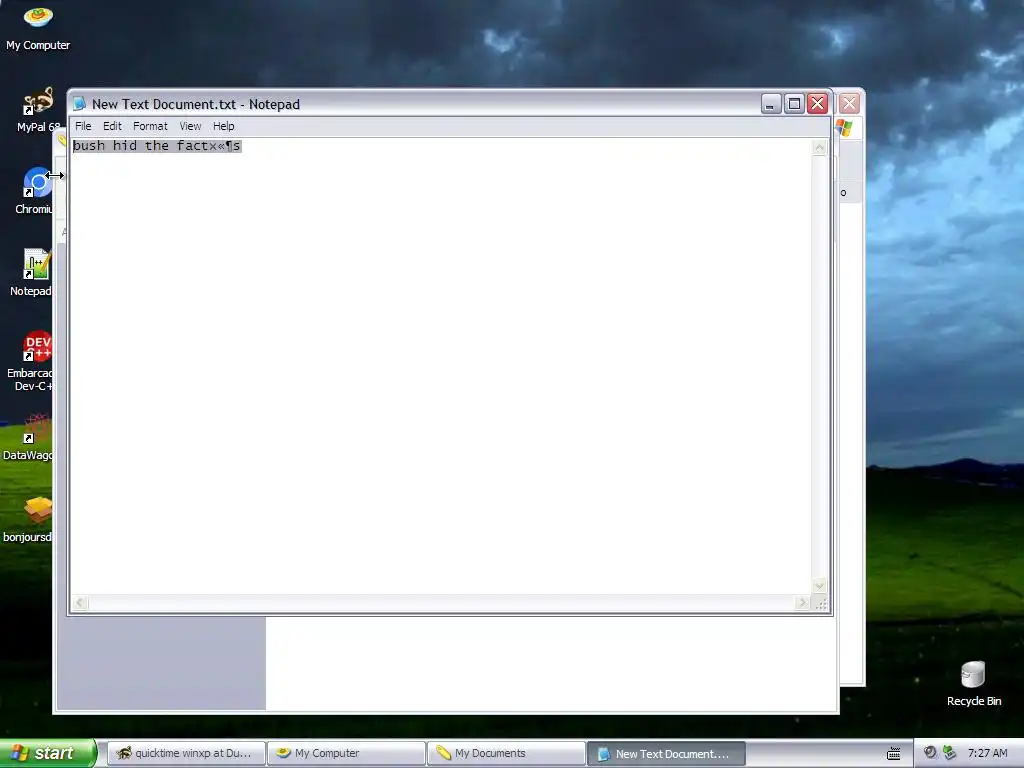Image resolution: width=1024 pixels, height=768 pixels.
Task: Switch to My Computer taskbar button
Action: point(346,753)
